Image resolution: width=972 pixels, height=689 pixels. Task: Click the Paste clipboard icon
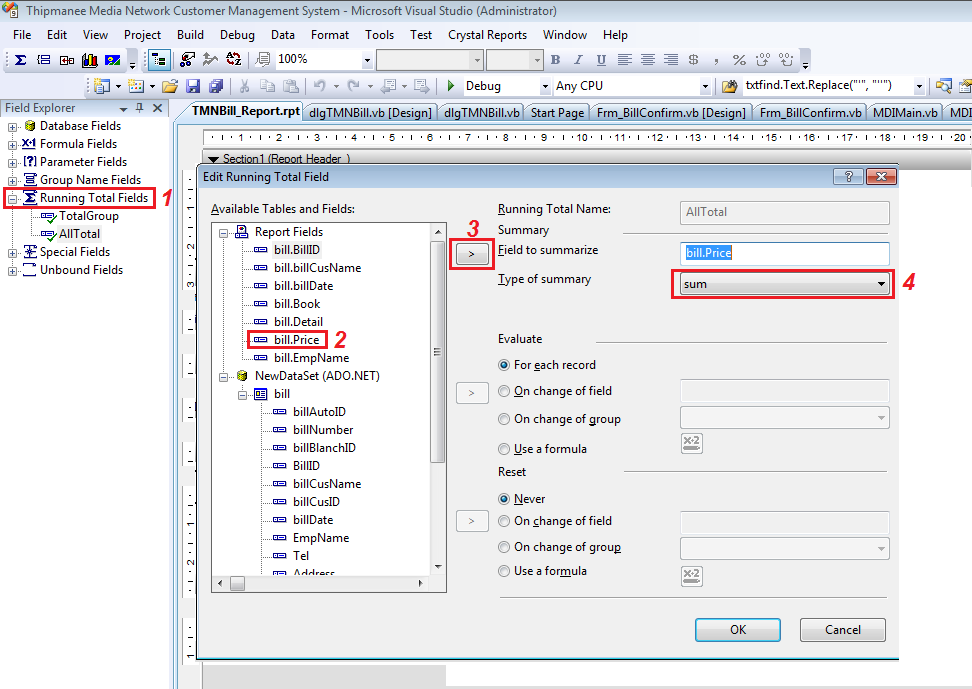290,86
